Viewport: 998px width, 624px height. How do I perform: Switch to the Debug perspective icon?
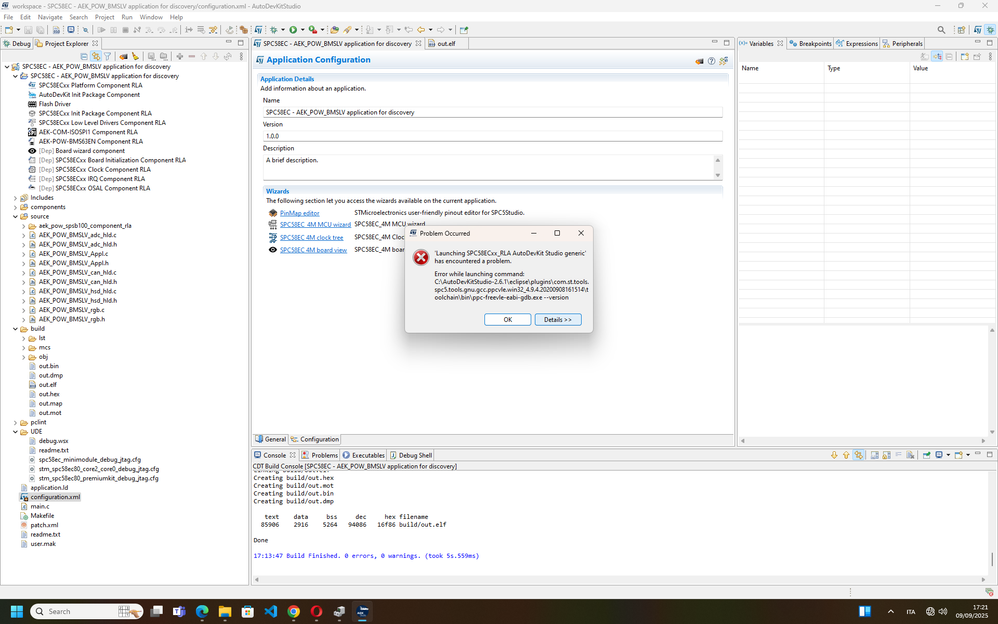[x=990, y=29]
